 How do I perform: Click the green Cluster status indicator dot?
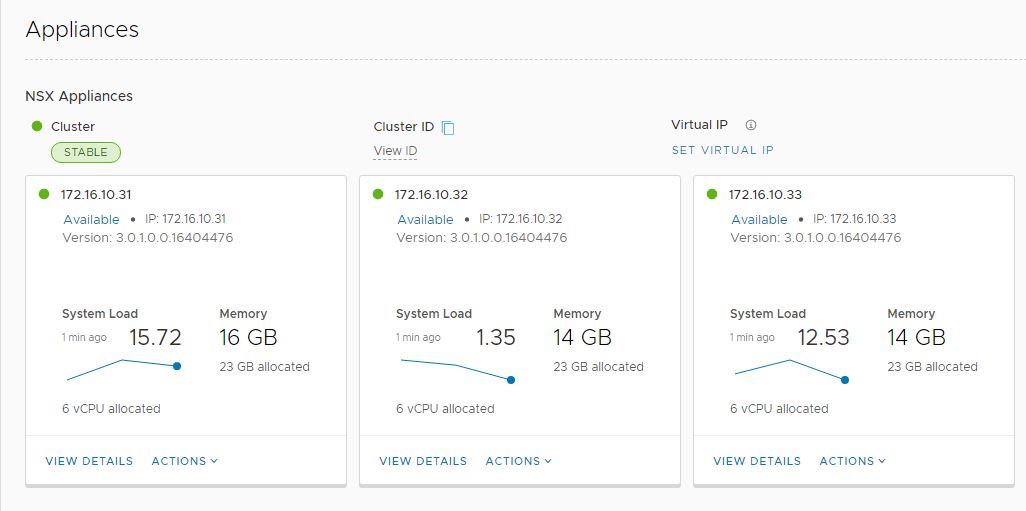click(37, 126)
